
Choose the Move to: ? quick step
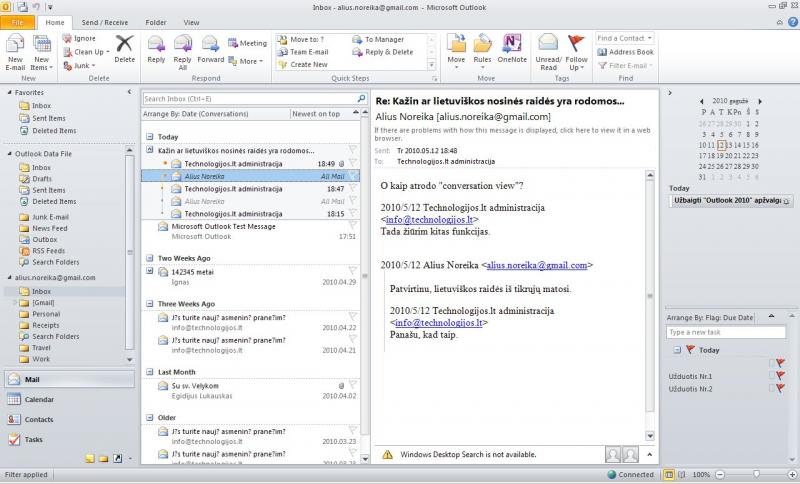click(x=301, y=39)
